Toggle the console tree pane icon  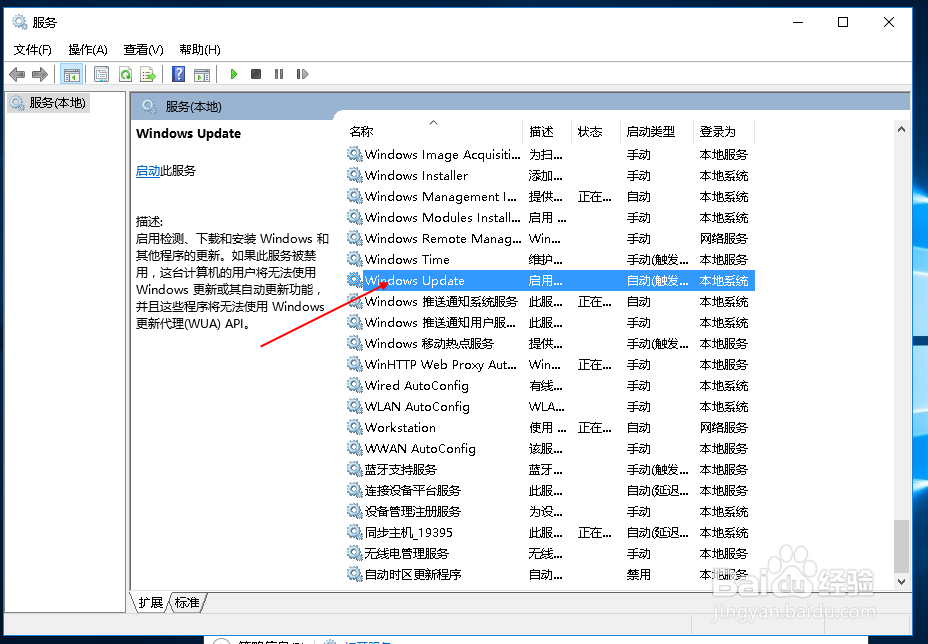pyautogui.click(x=72, y=75)
